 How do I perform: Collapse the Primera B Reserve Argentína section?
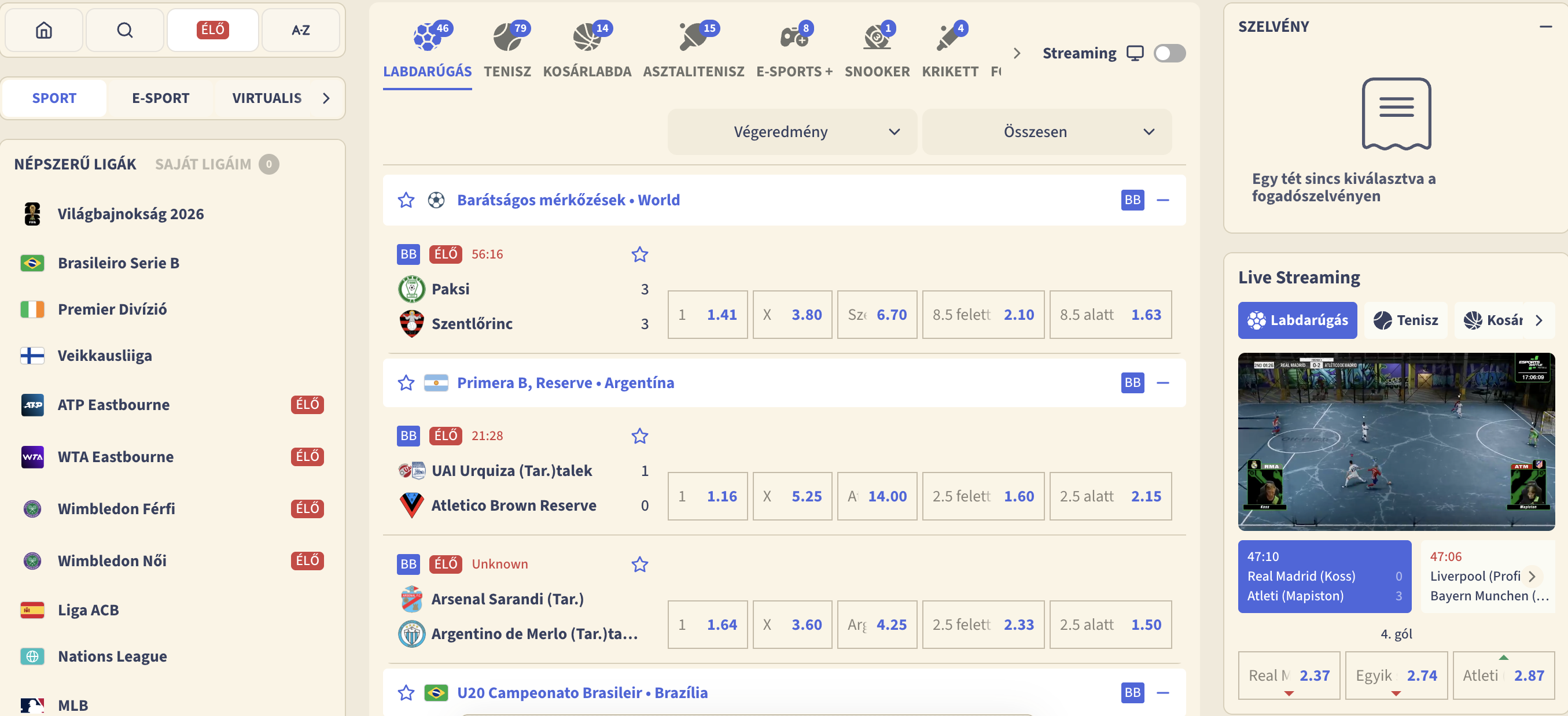[1162, 383]
